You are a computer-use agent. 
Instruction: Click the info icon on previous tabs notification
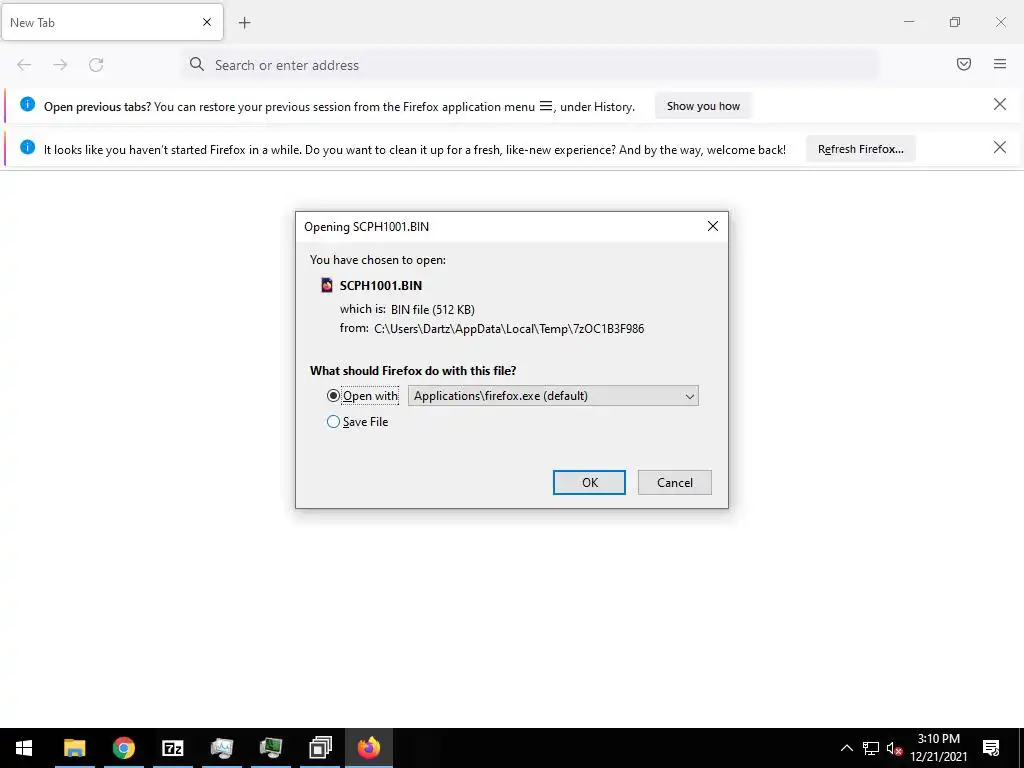coord(27,104)
